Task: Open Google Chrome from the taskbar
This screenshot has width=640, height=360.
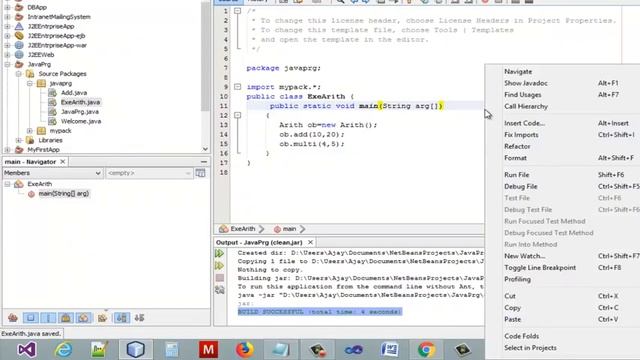Action: pos(426,350)
